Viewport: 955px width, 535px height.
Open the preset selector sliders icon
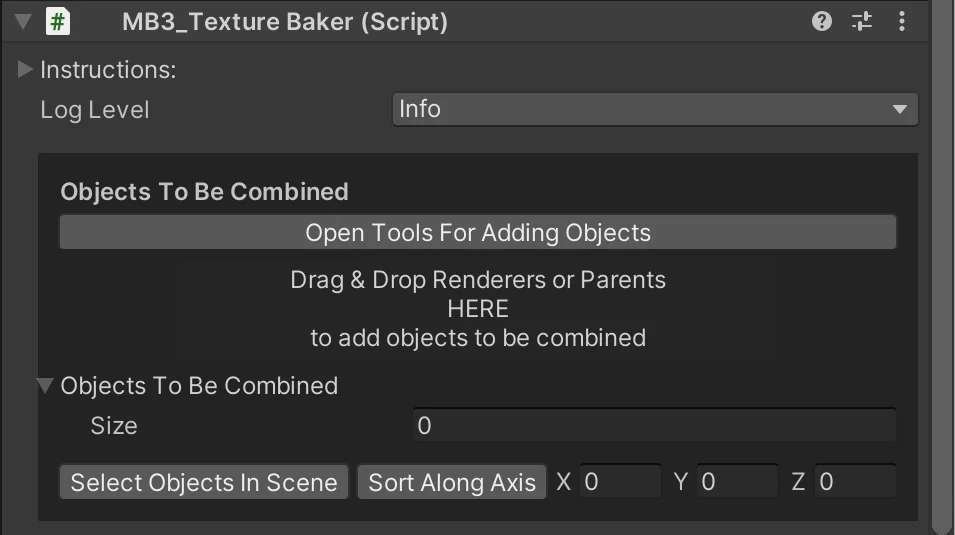pyautogui.click(x=862, y=21)
